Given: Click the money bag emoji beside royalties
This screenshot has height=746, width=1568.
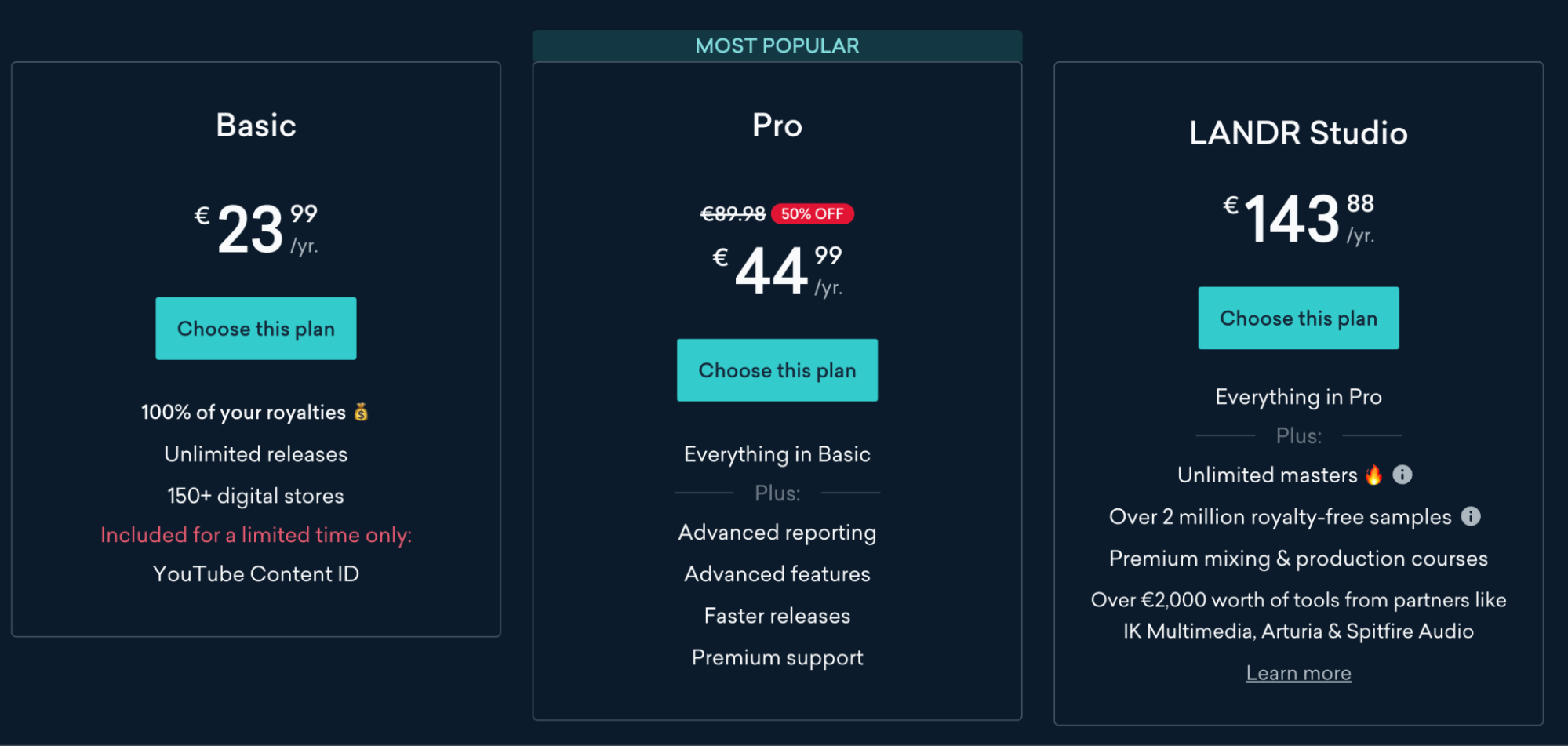Looking at the screenshot, I should (362, 411).
